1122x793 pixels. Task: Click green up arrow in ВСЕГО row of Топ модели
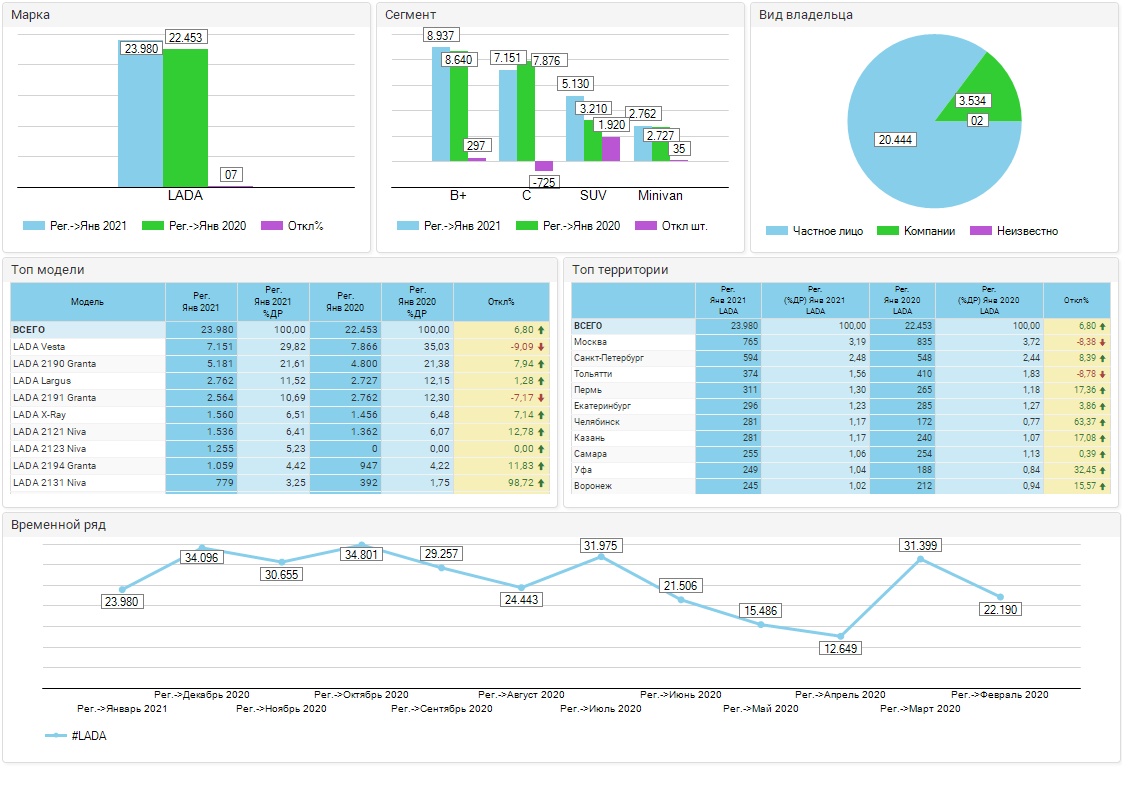tap(541, 329)
